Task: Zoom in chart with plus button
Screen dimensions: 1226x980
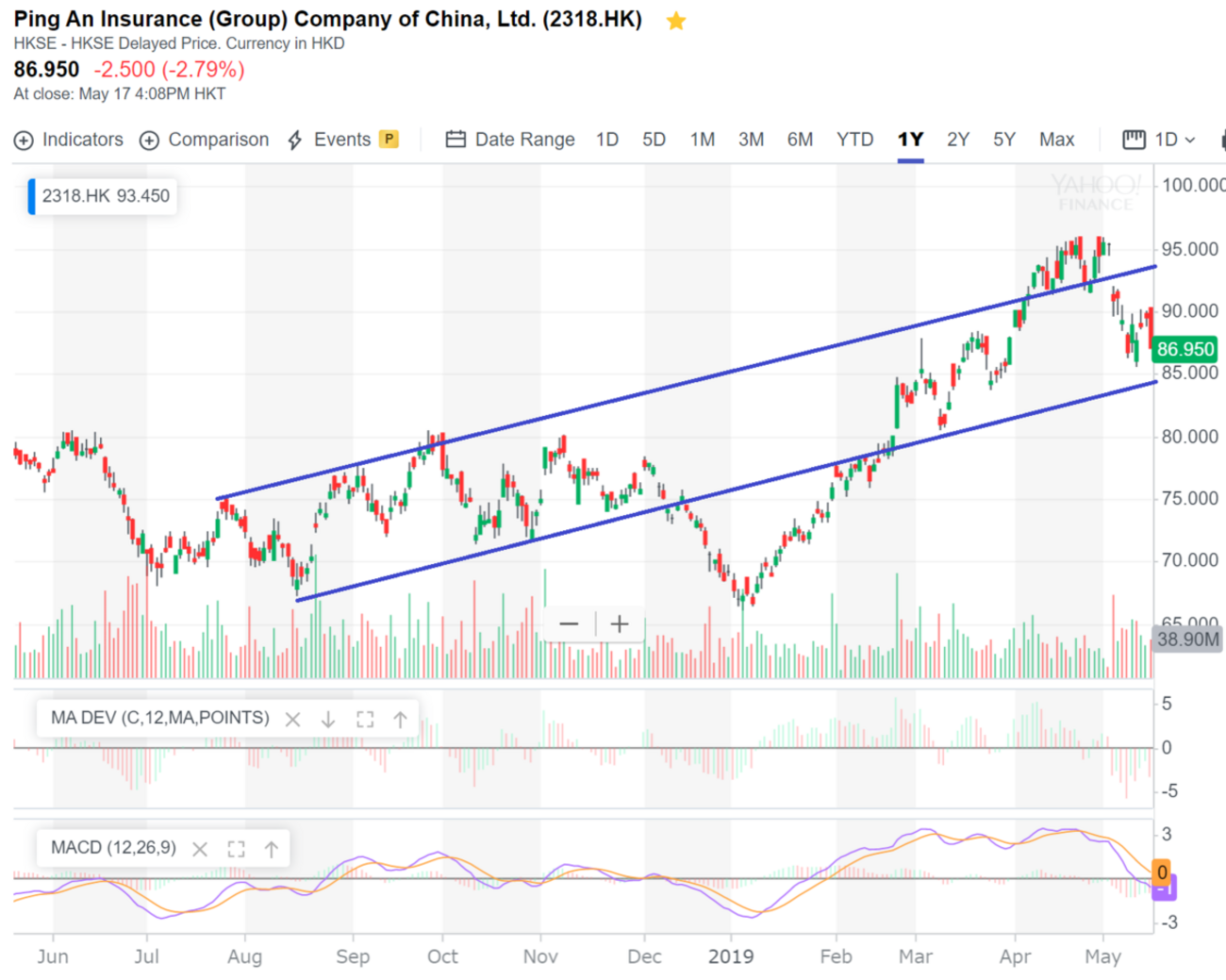Action: 620,623
